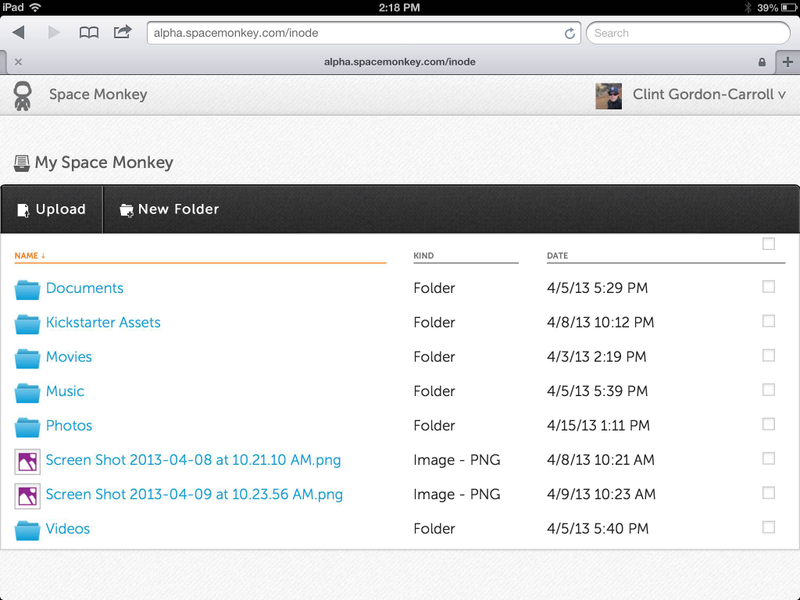Click the 2:18 PM clock

(x=399, y=7)
